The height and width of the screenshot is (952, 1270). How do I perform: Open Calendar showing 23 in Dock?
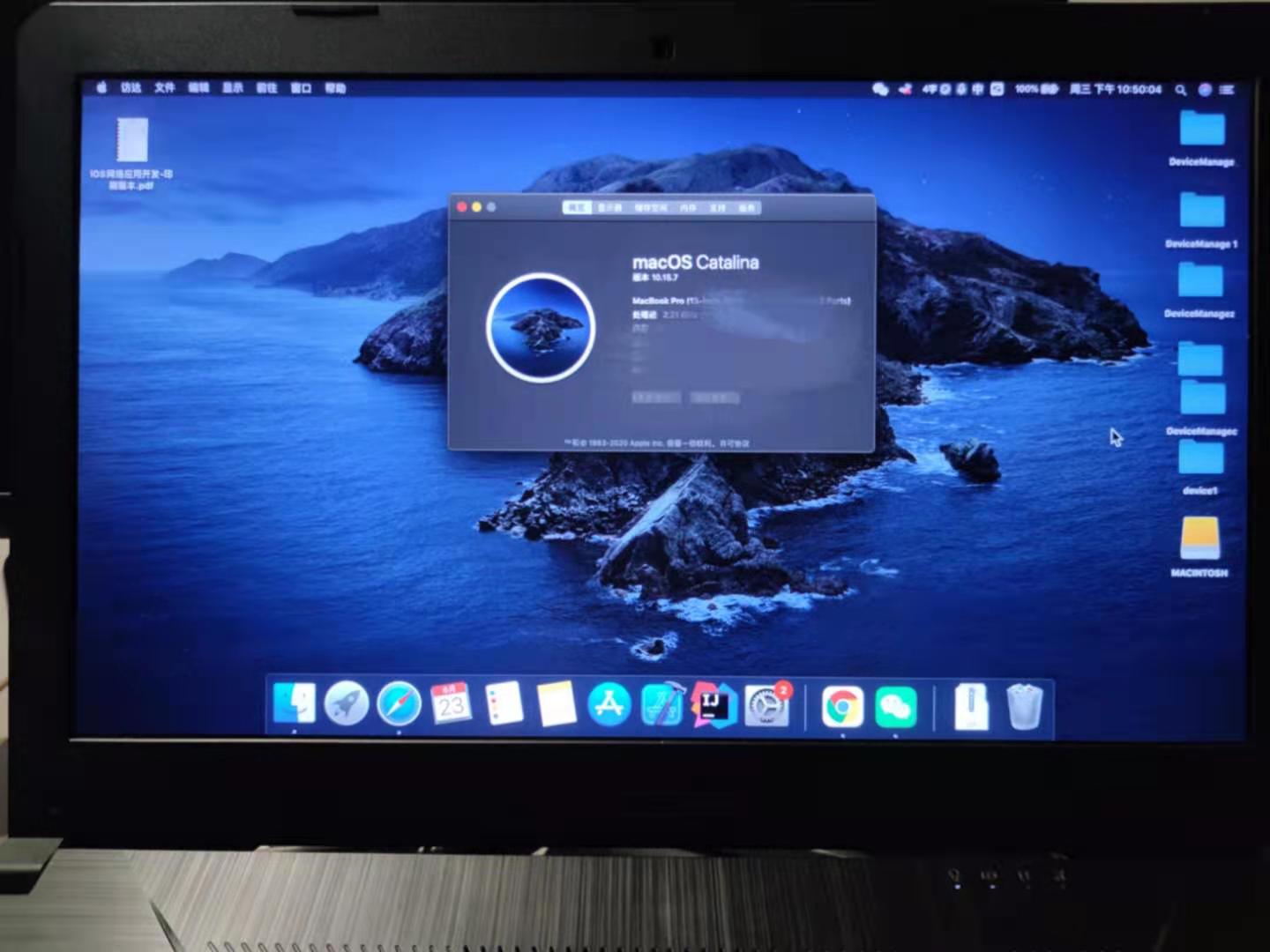(x=451, y=703)
